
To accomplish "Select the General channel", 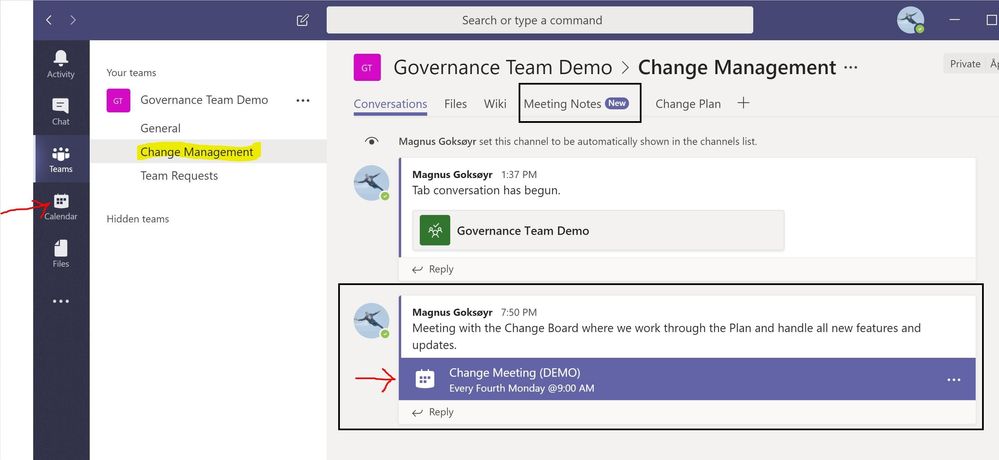I will (161, 128).
